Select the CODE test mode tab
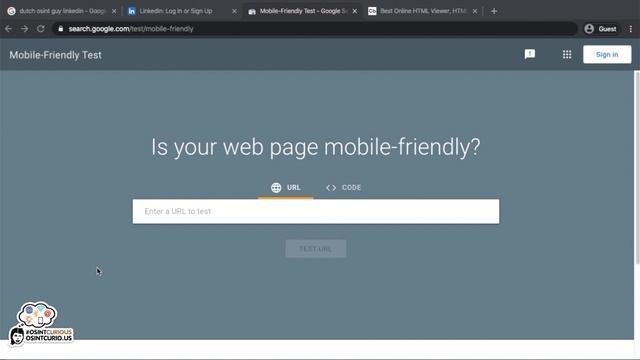 pos(343,188)
